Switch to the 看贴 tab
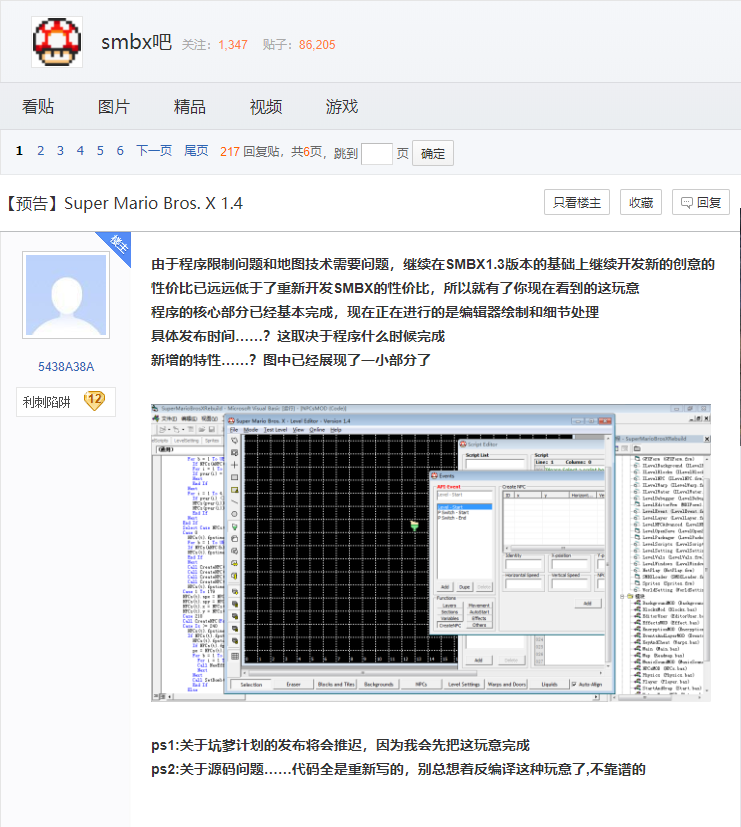 coord(38,107)
